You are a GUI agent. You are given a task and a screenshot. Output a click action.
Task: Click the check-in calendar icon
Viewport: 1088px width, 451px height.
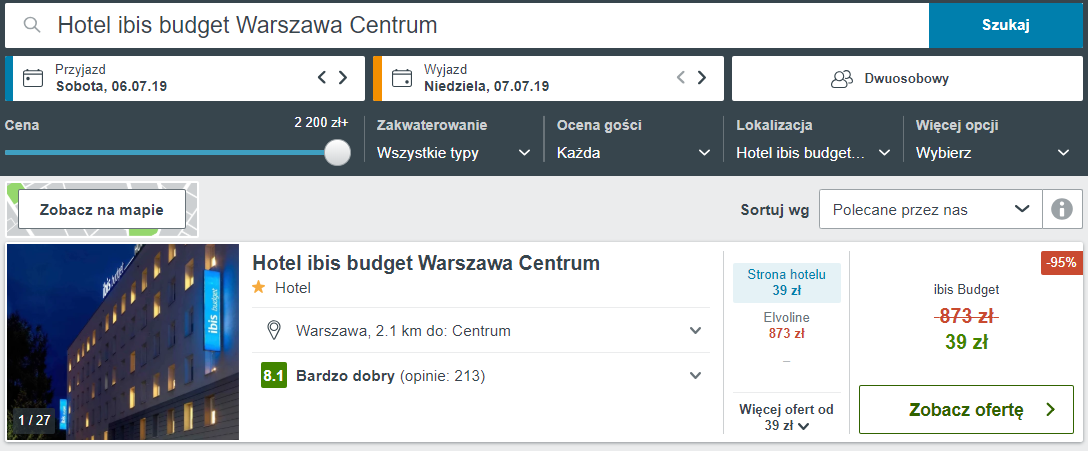click(x=34, y=78)
